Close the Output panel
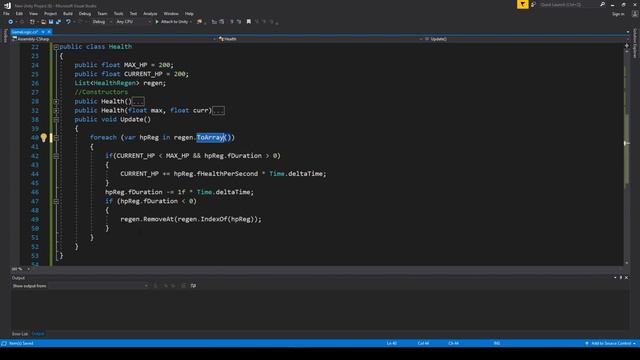640x360 pixels. click(627, 278)
